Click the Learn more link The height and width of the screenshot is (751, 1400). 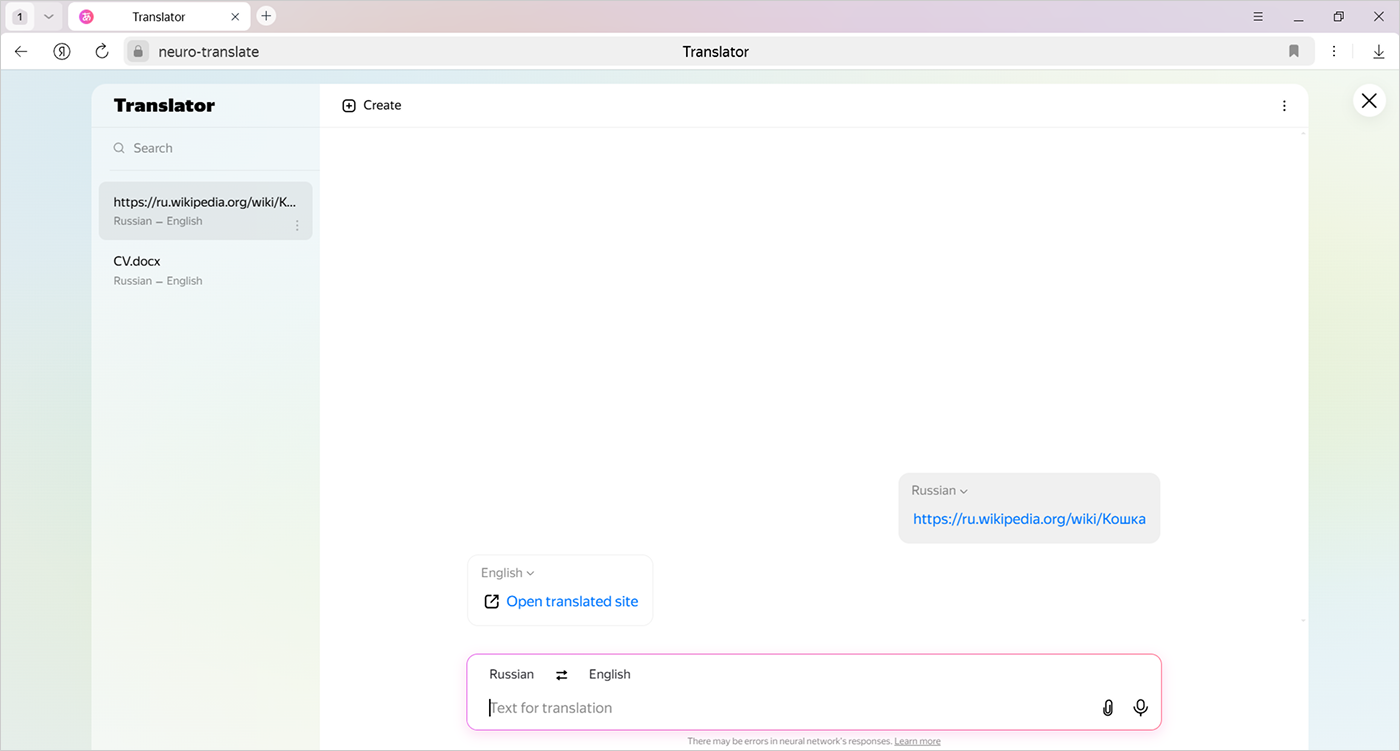pos(916,741)
